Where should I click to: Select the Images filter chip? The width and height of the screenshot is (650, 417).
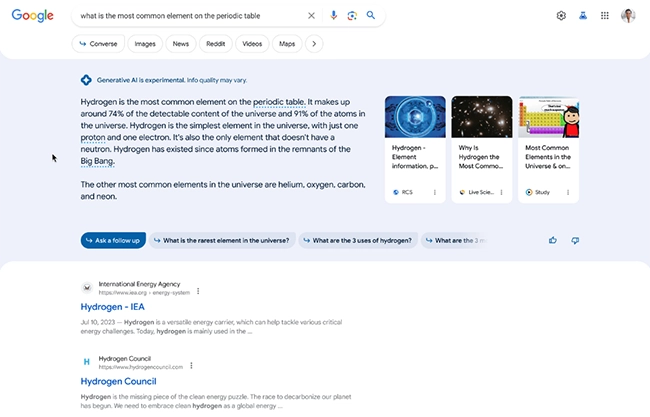coord(145,44)
